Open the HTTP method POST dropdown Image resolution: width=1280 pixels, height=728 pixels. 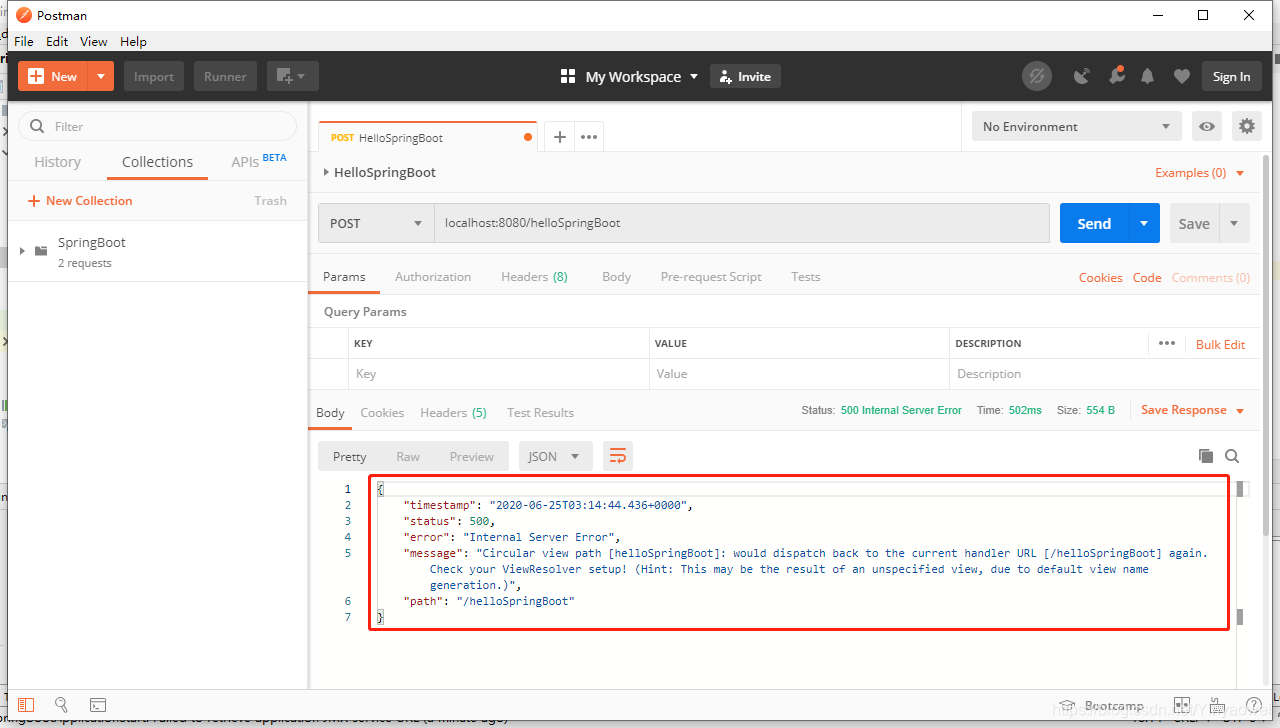376,223
